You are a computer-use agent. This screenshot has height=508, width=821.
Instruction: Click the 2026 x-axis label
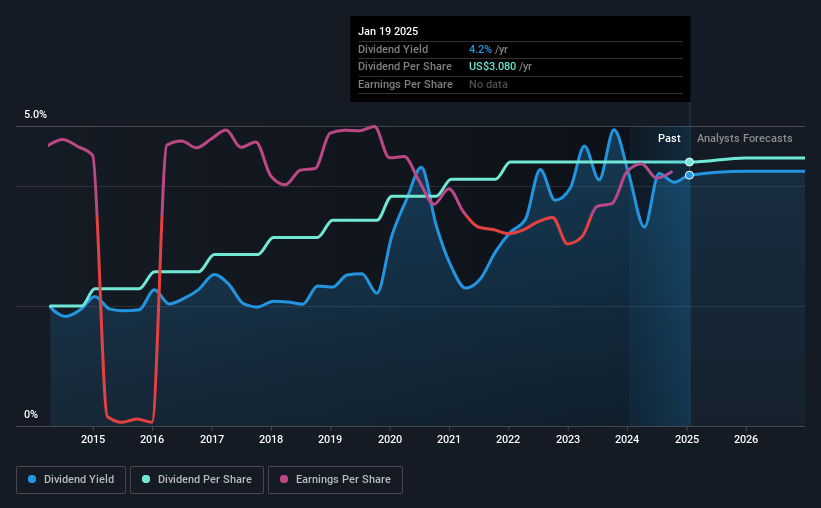[746, 439]
